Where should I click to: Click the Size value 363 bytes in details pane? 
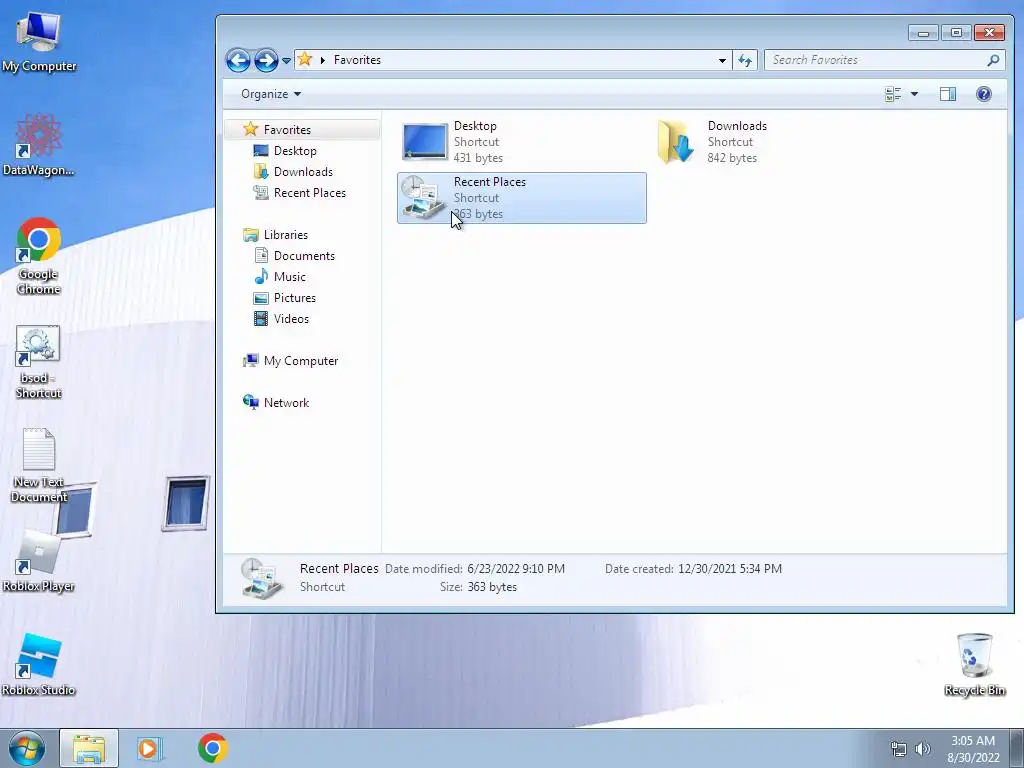pos(492,587)
